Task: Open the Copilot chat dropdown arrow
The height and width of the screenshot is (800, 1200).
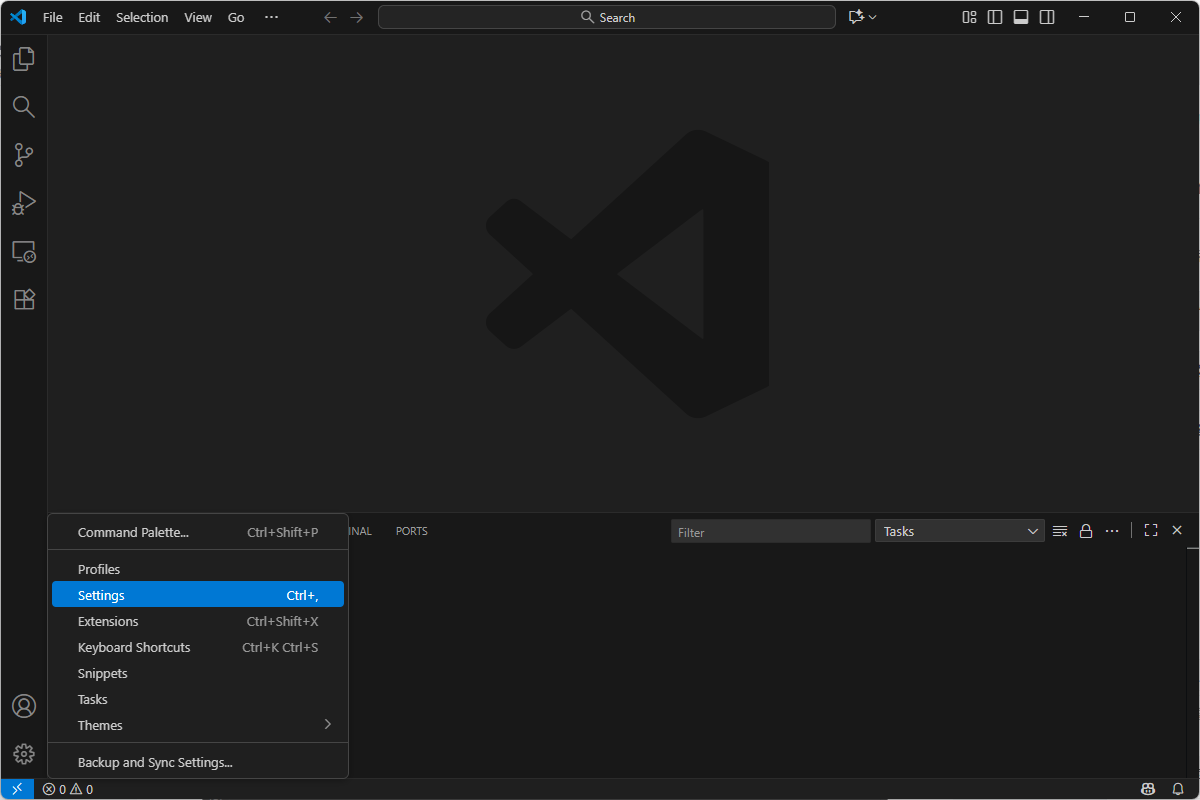Action: (x=873, y=17)
